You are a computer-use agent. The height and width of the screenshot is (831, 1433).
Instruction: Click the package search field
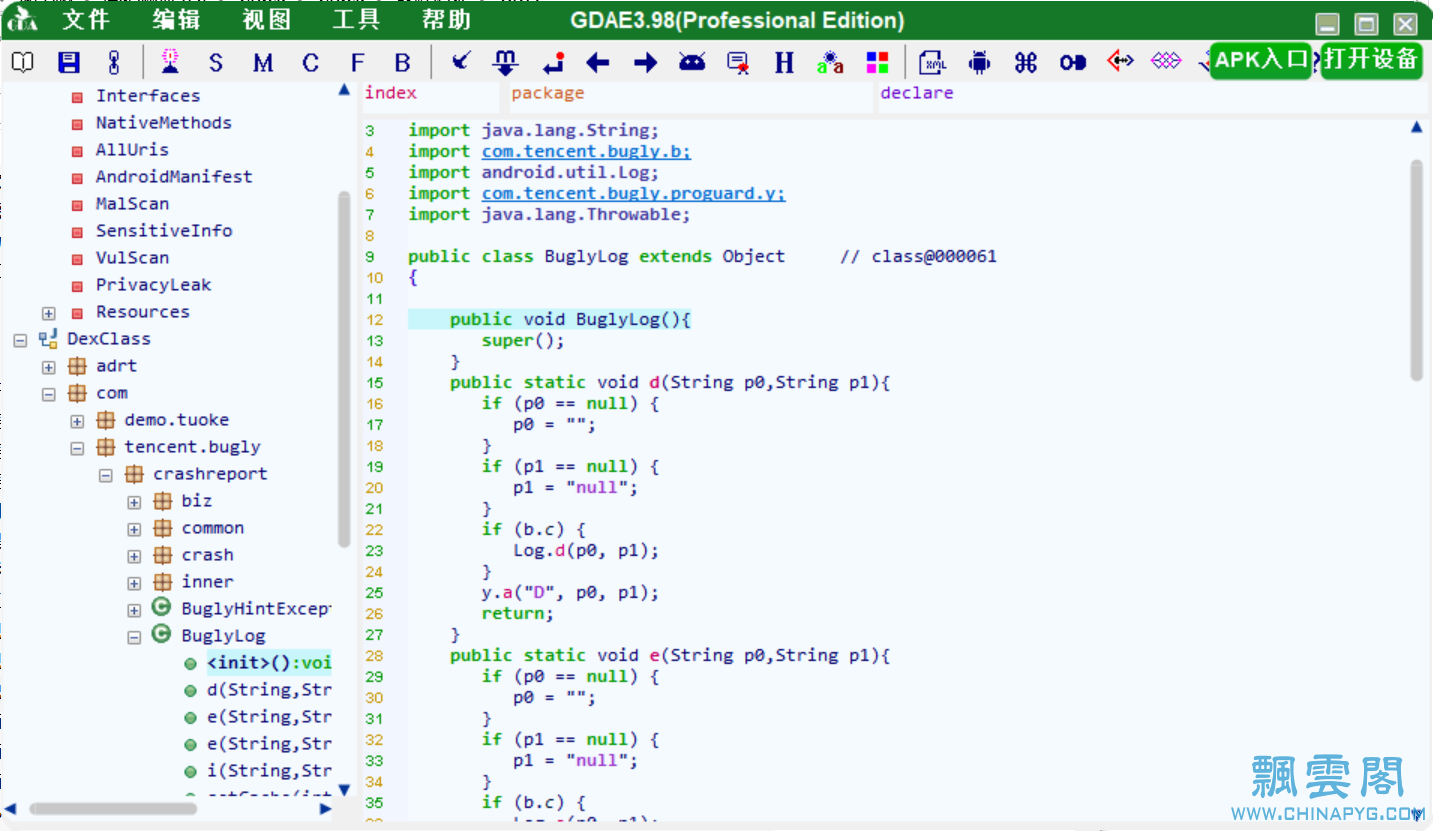(690, 96)
